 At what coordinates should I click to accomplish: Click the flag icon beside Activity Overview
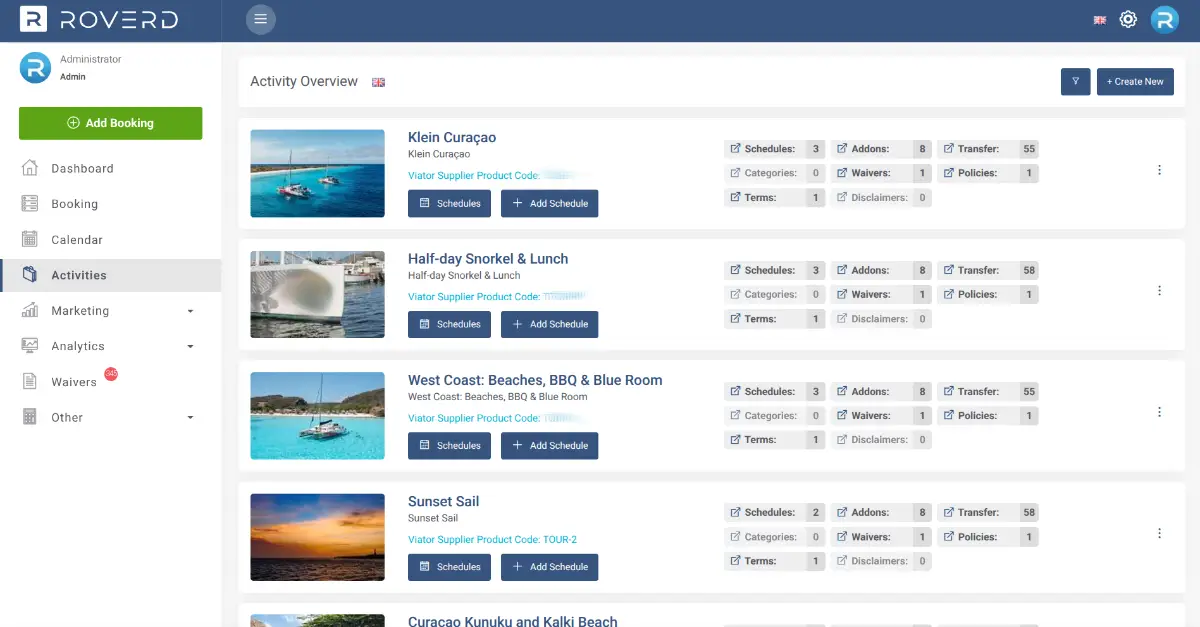pos(378,82)
